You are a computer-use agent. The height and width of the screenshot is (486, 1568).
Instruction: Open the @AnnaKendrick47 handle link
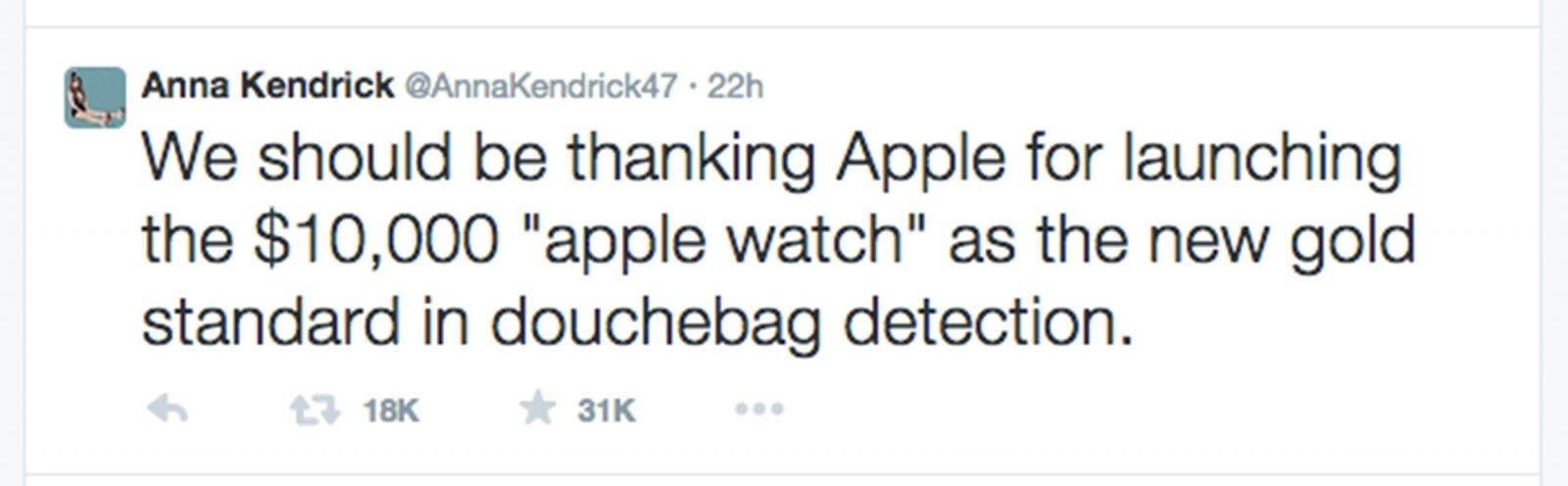click(540, 87)
